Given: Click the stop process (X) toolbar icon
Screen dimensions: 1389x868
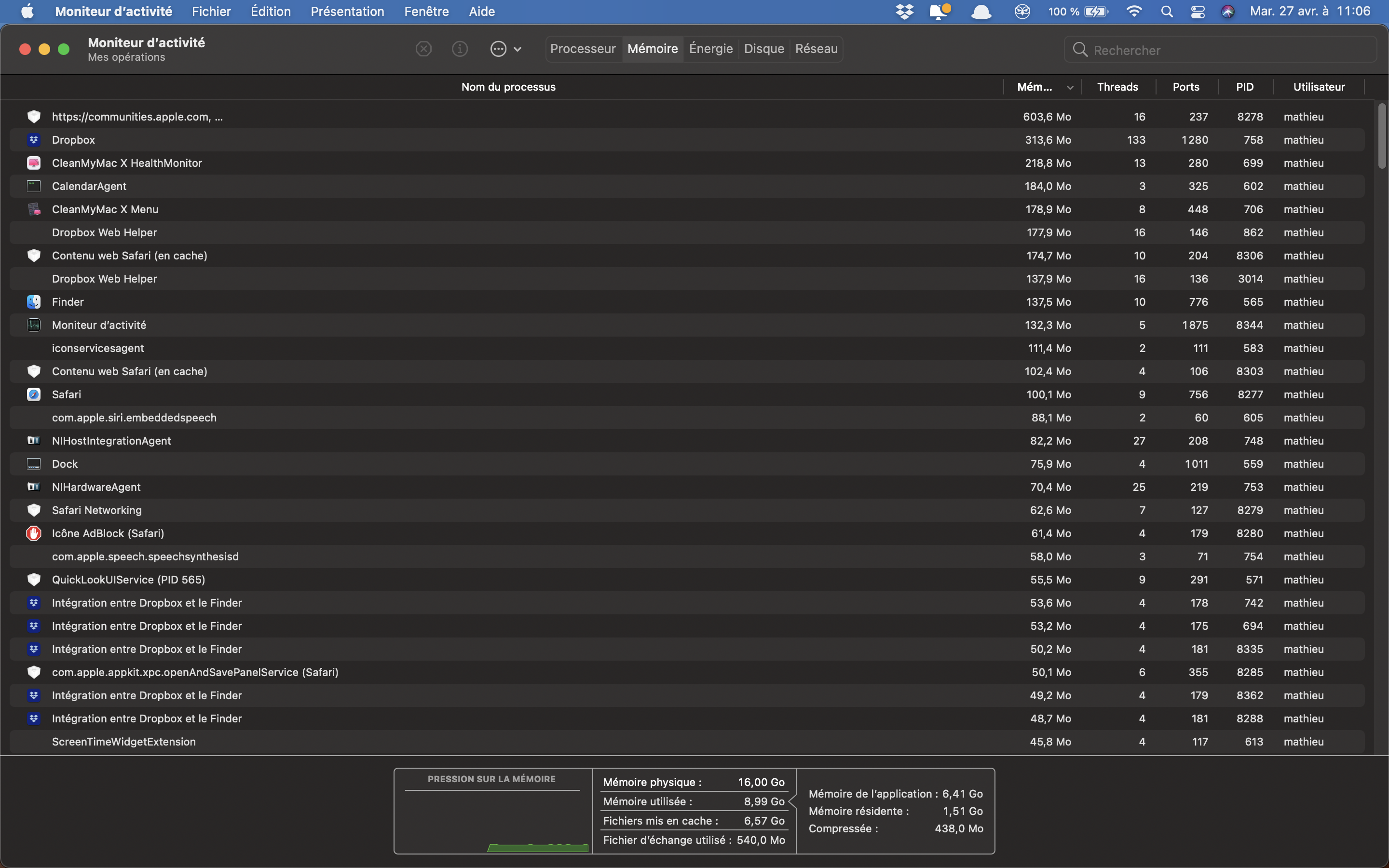Looking at the screenshot, I should (x=423, y=49).
